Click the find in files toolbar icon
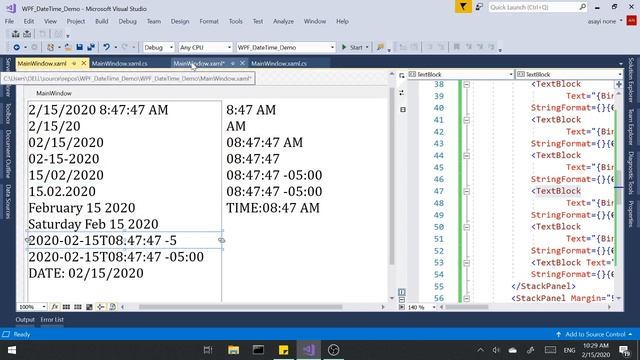 tap(380, 47)
